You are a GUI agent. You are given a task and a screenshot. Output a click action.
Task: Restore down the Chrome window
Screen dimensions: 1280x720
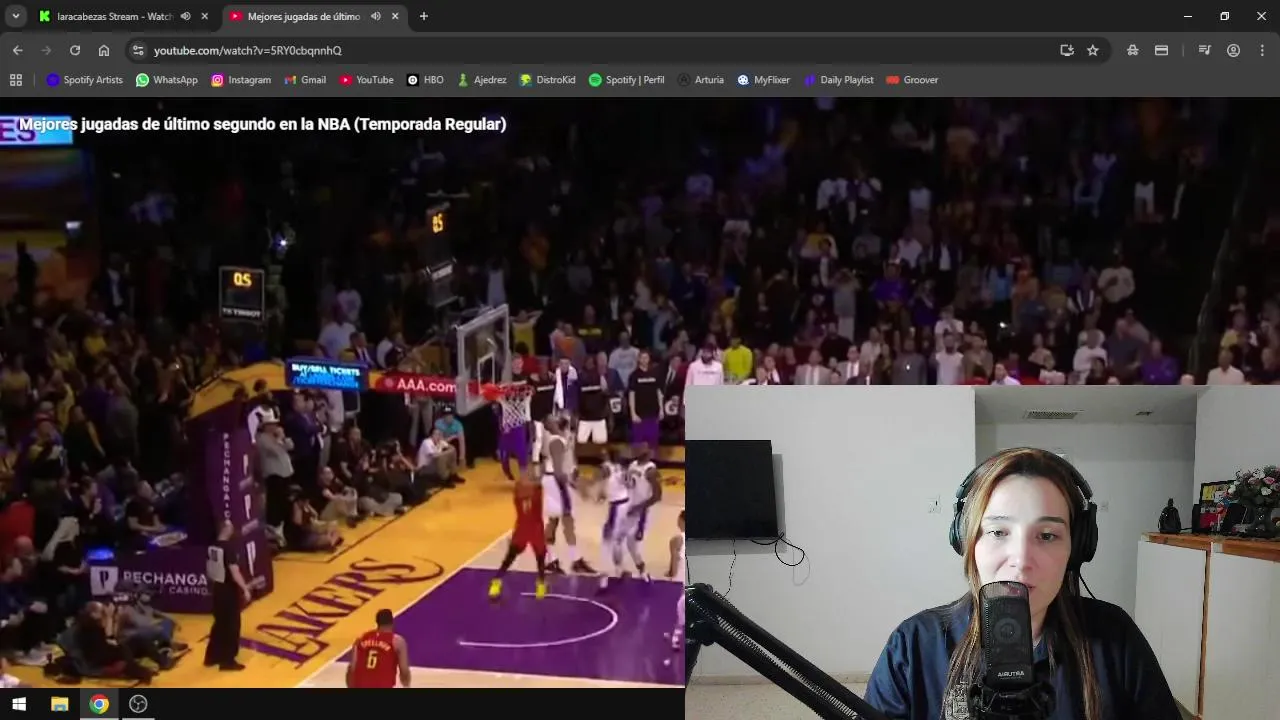(1225, 16)
